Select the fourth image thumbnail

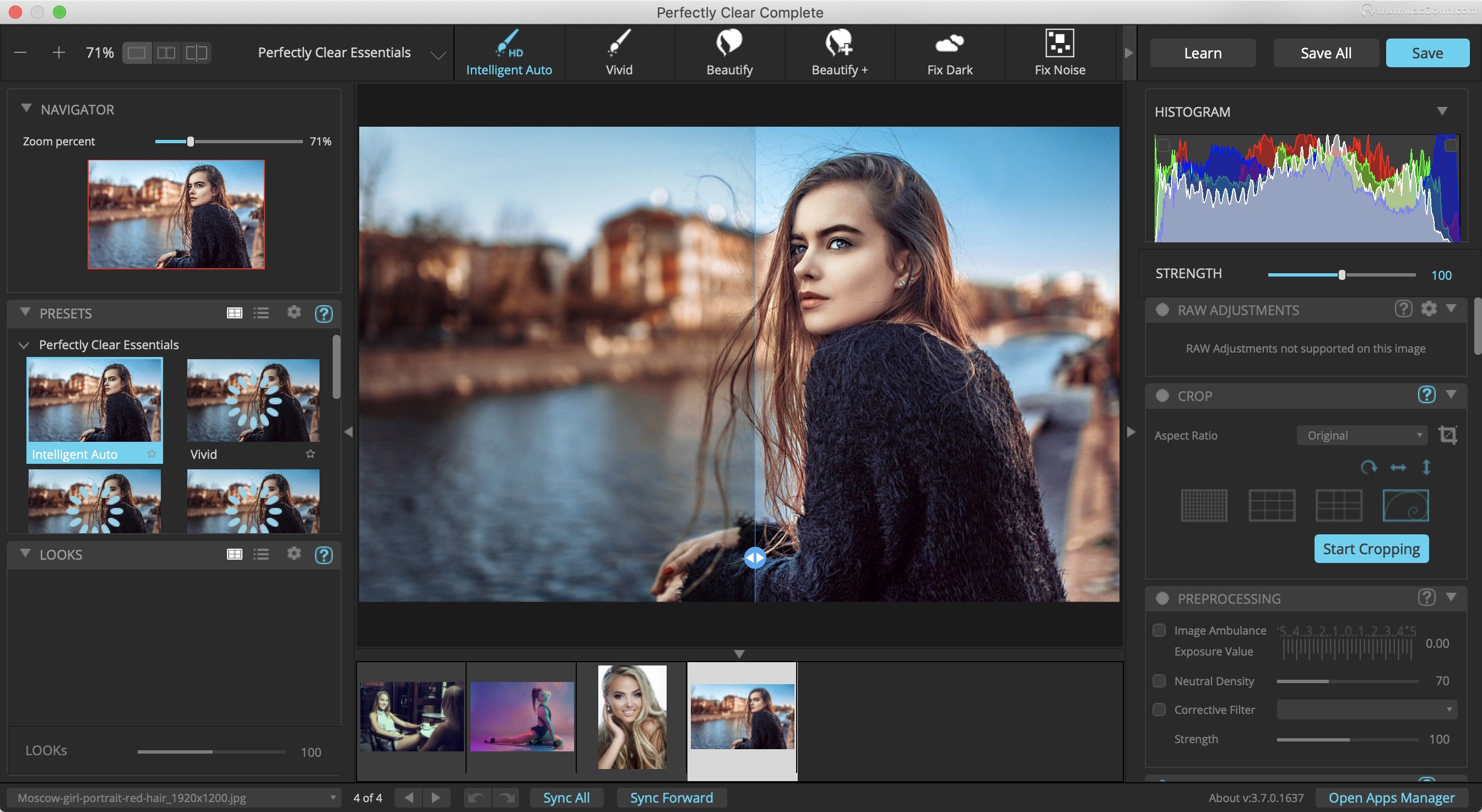tap(741, 716)
